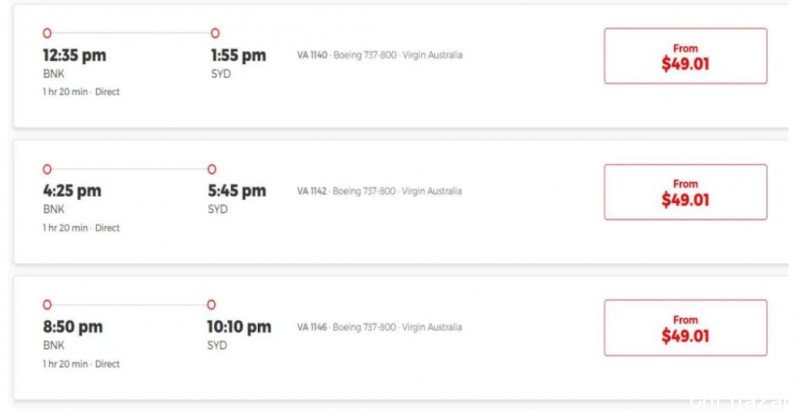Viewport: 800px width, 412px height.
Task: Click arrival circle marker above 5:45 pm
Action: [x=212, y=169]
